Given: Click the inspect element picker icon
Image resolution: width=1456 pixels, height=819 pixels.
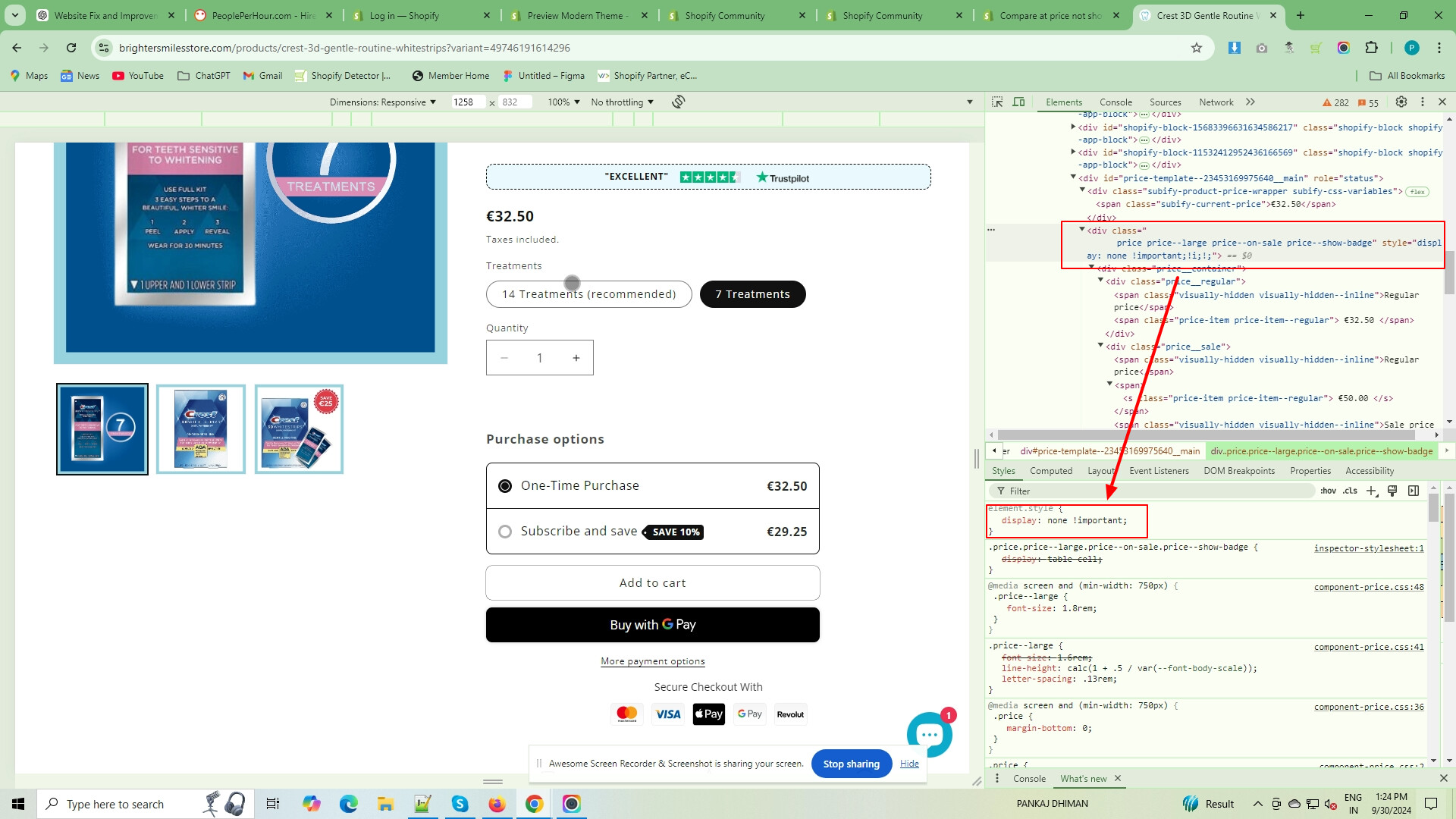Looking at the screenshot, I should tap(997, 102).
